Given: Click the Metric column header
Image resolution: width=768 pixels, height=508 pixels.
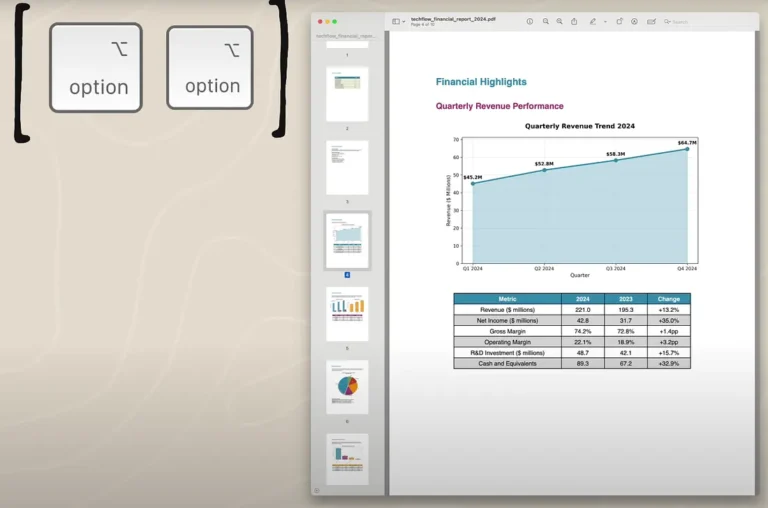Looking at the screenshot, I should point(507,299).
